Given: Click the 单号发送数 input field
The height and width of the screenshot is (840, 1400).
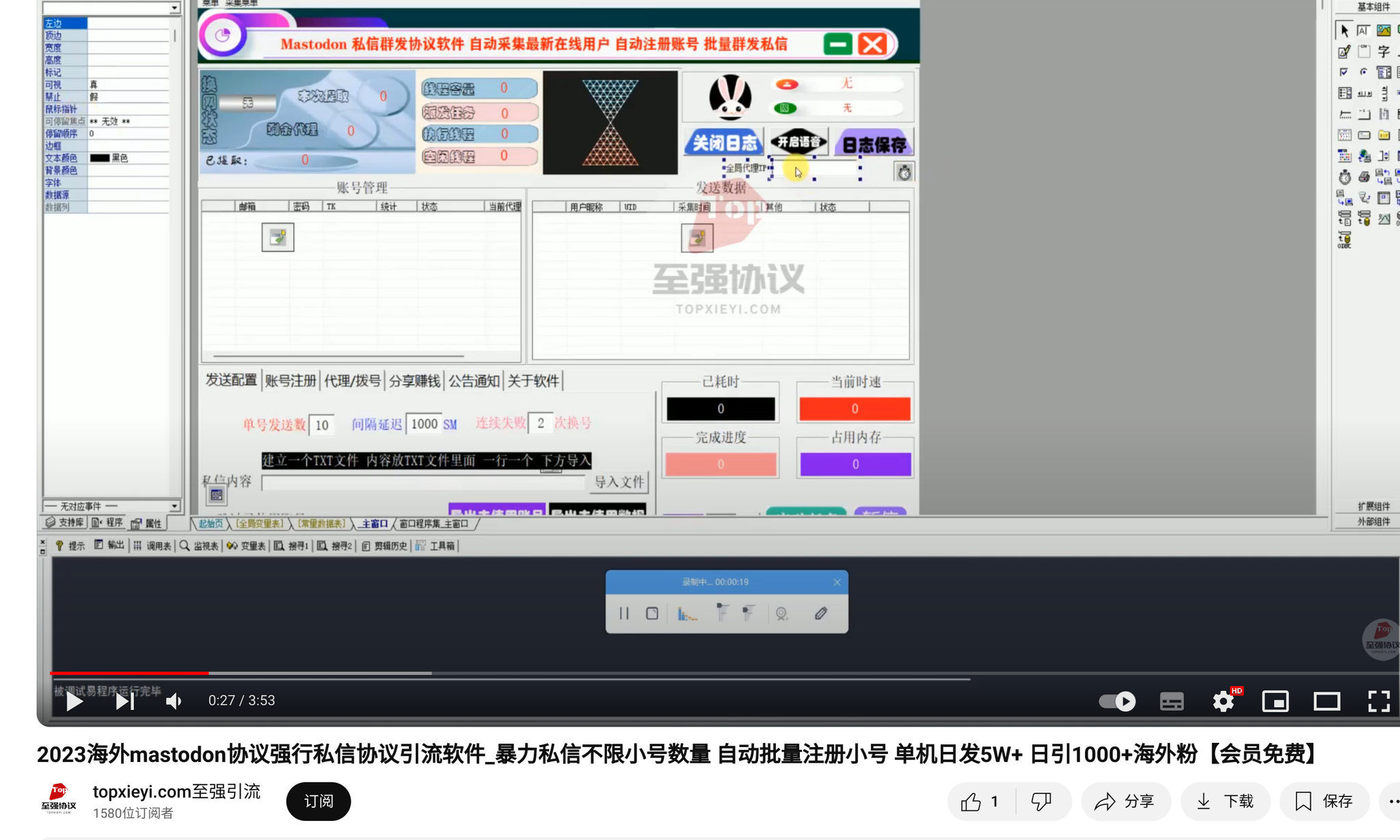Looking at the screenshot, I should [x=321, y=424].
